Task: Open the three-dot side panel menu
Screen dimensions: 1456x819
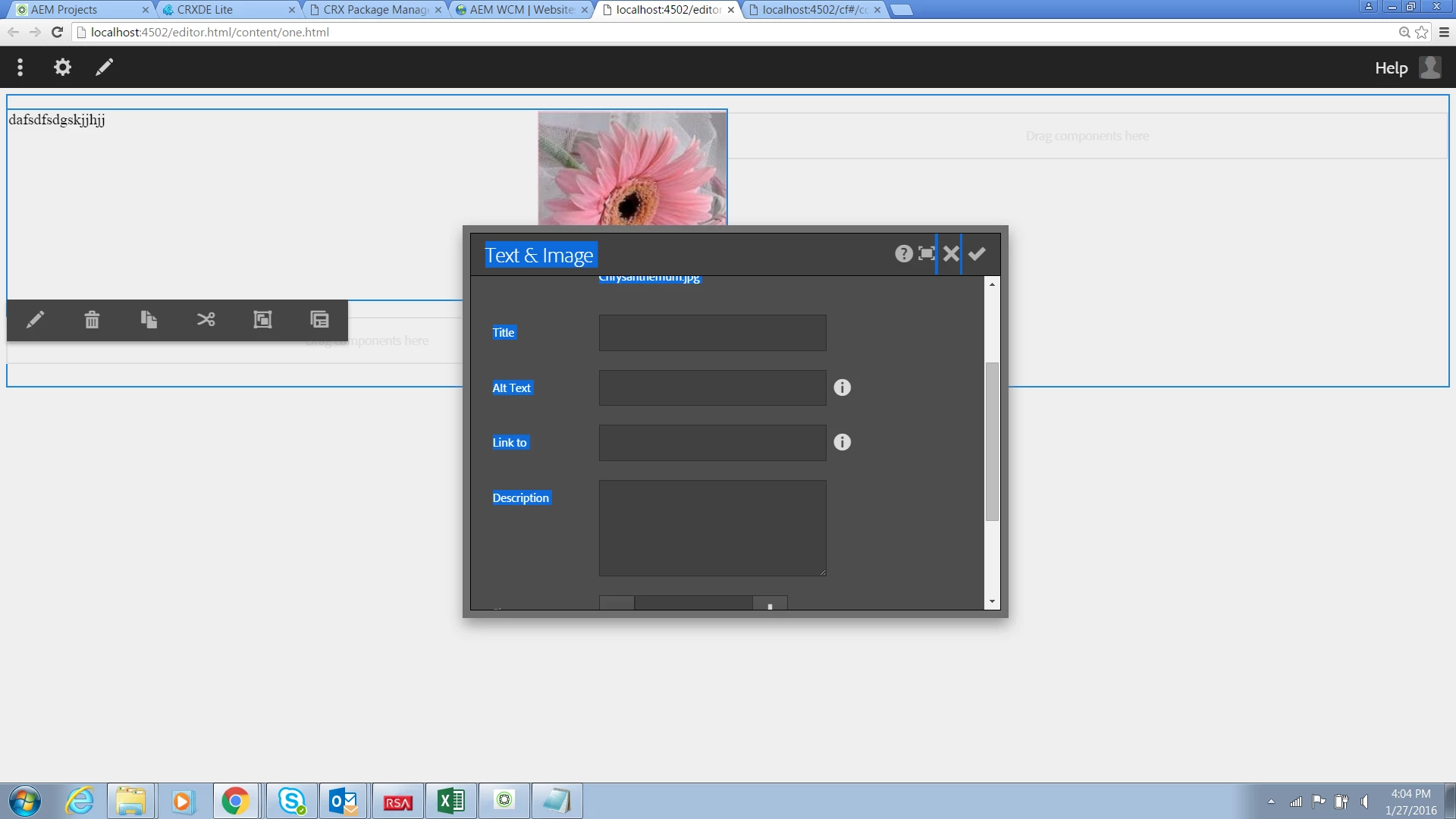Action: [x=20, y=67]
